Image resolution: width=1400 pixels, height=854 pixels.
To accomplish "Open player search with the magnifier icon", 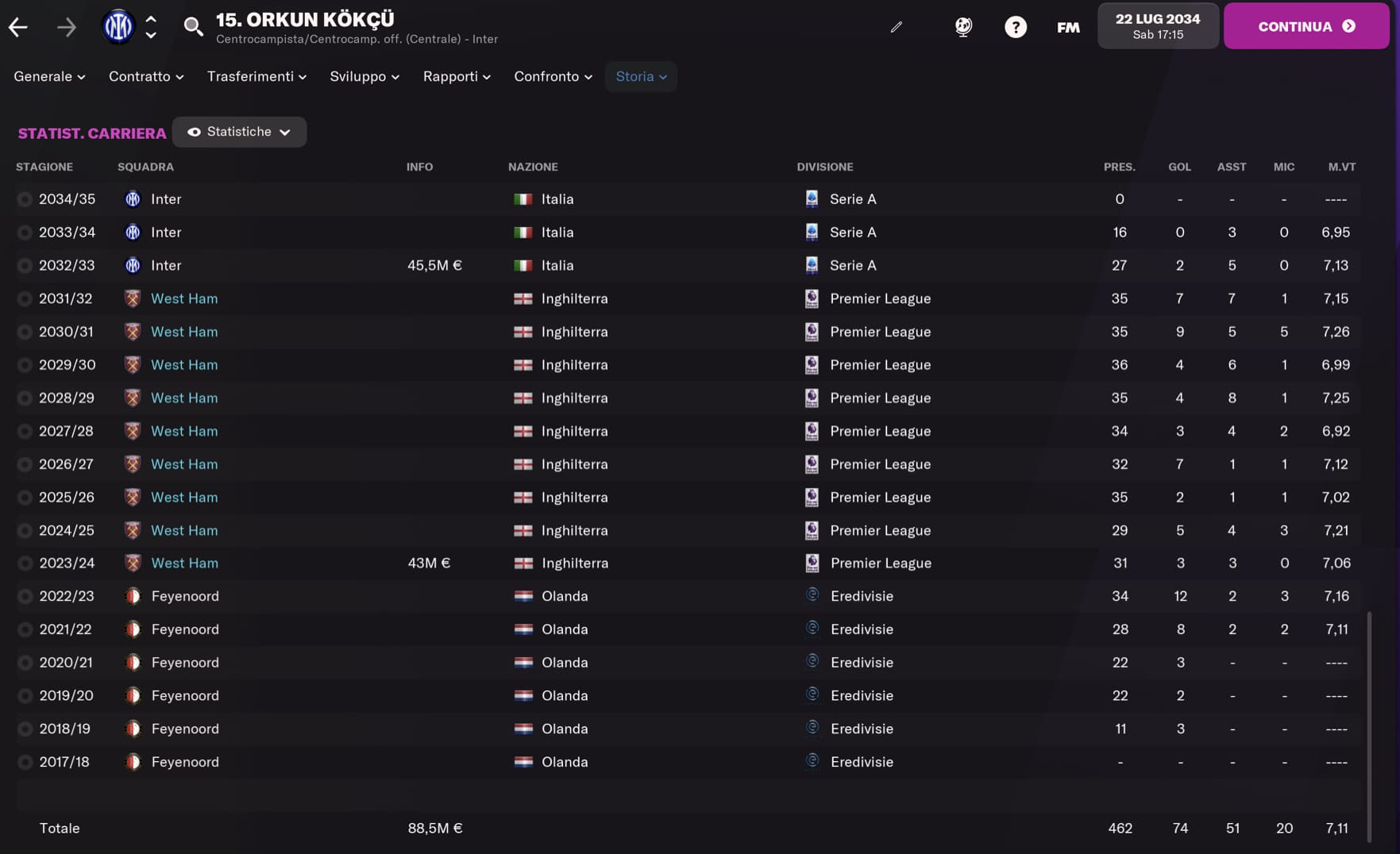I will [193, 26].
